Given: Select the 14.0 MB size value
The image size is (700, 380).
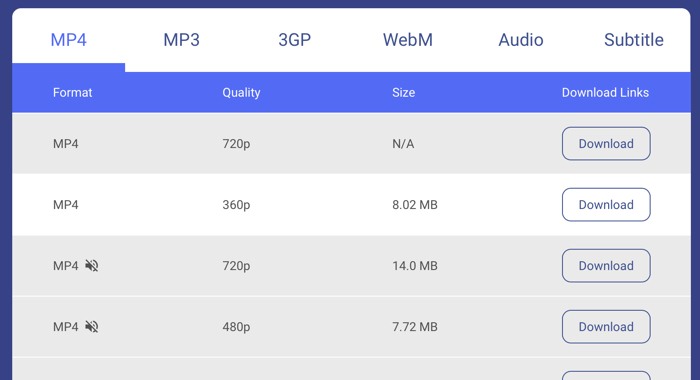Looking at the screenshot, I should point(415,266).
